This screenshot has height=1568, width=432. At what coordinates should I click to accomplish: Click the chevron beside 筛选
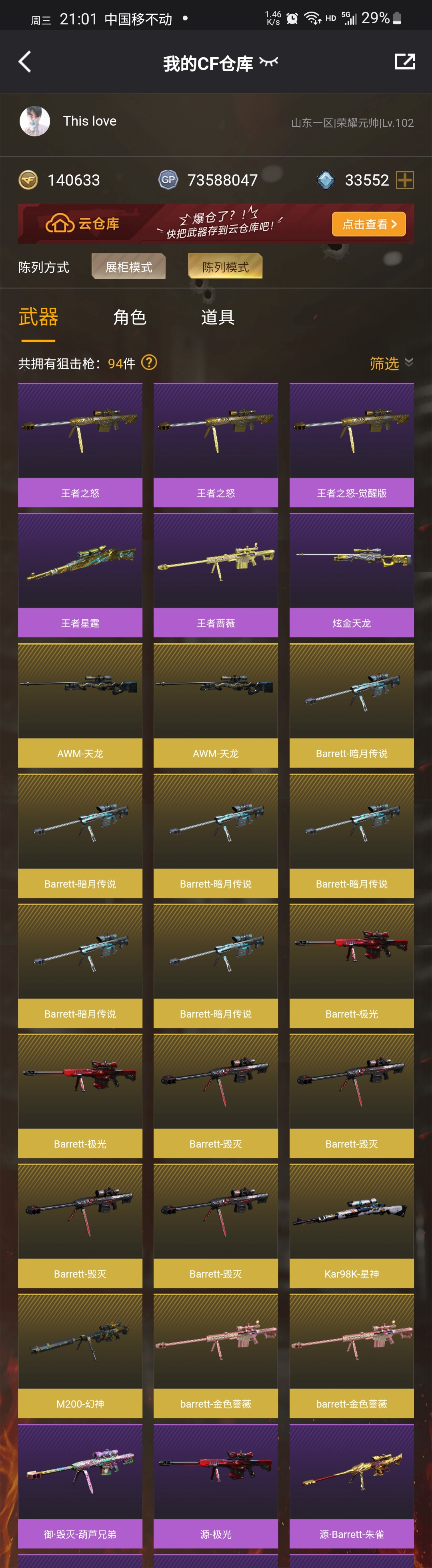click(409, 362)
